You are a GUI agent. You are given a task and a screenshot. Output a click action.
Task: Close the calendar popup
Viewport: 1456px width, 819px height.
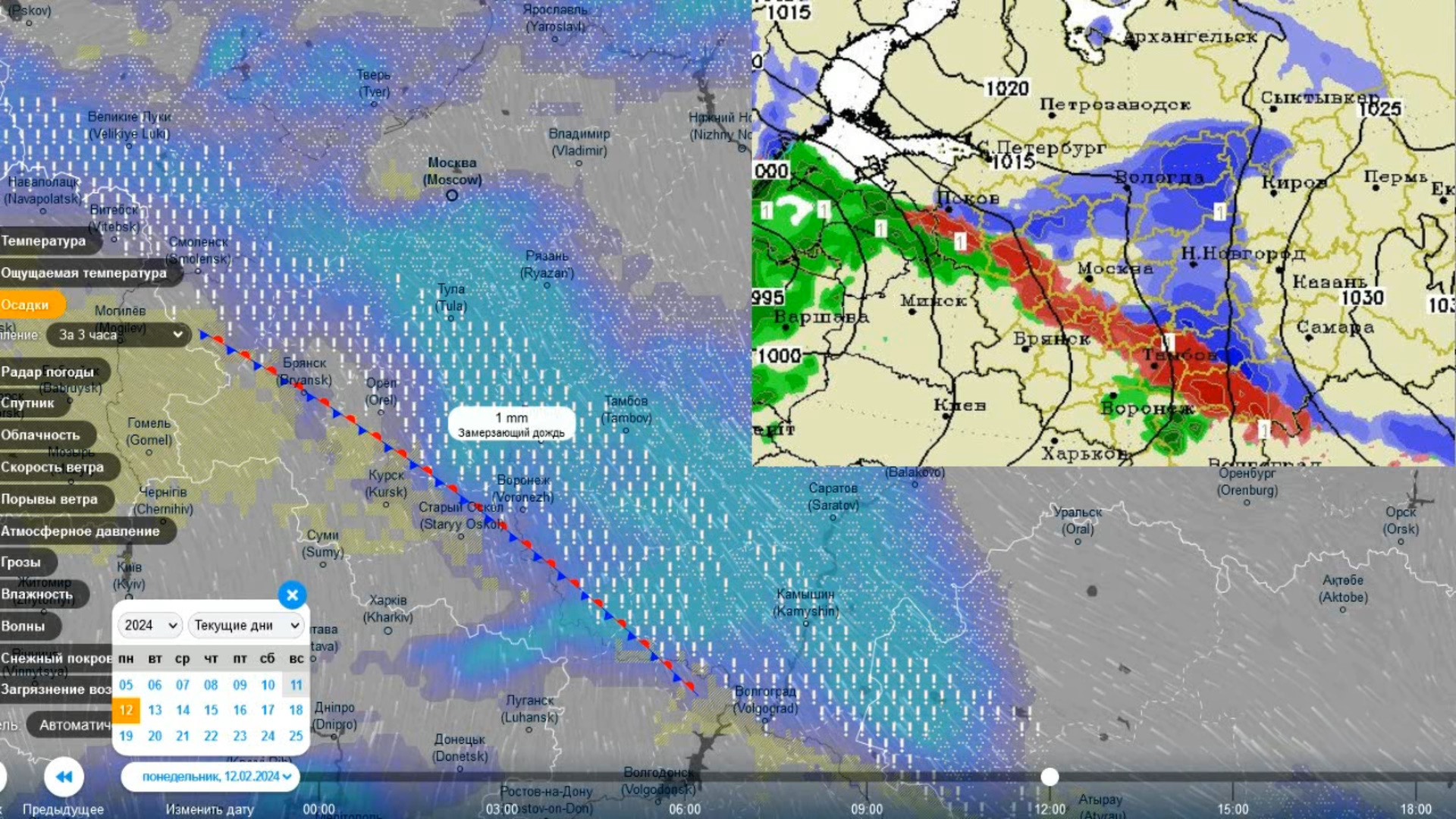[x=292, y=595]
